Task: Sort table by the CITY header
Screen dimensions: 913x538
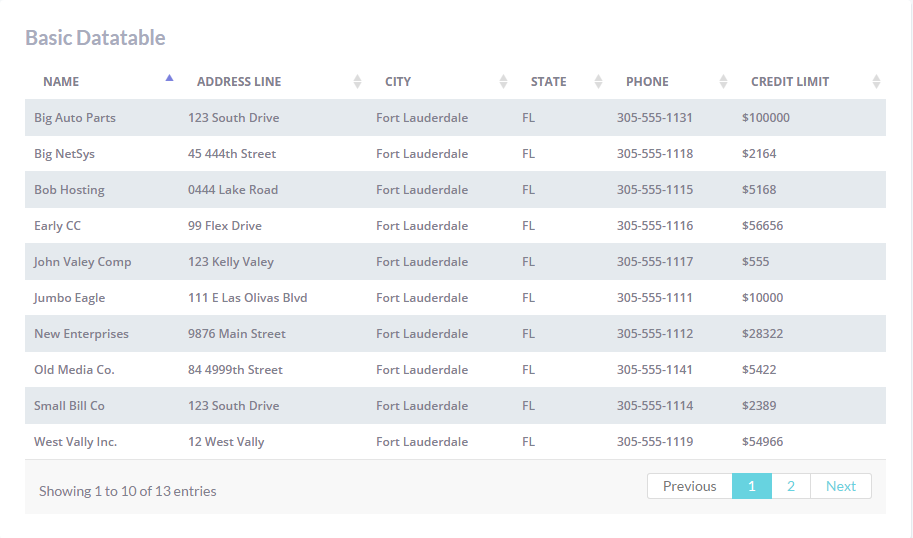Action: click(398, 82)
